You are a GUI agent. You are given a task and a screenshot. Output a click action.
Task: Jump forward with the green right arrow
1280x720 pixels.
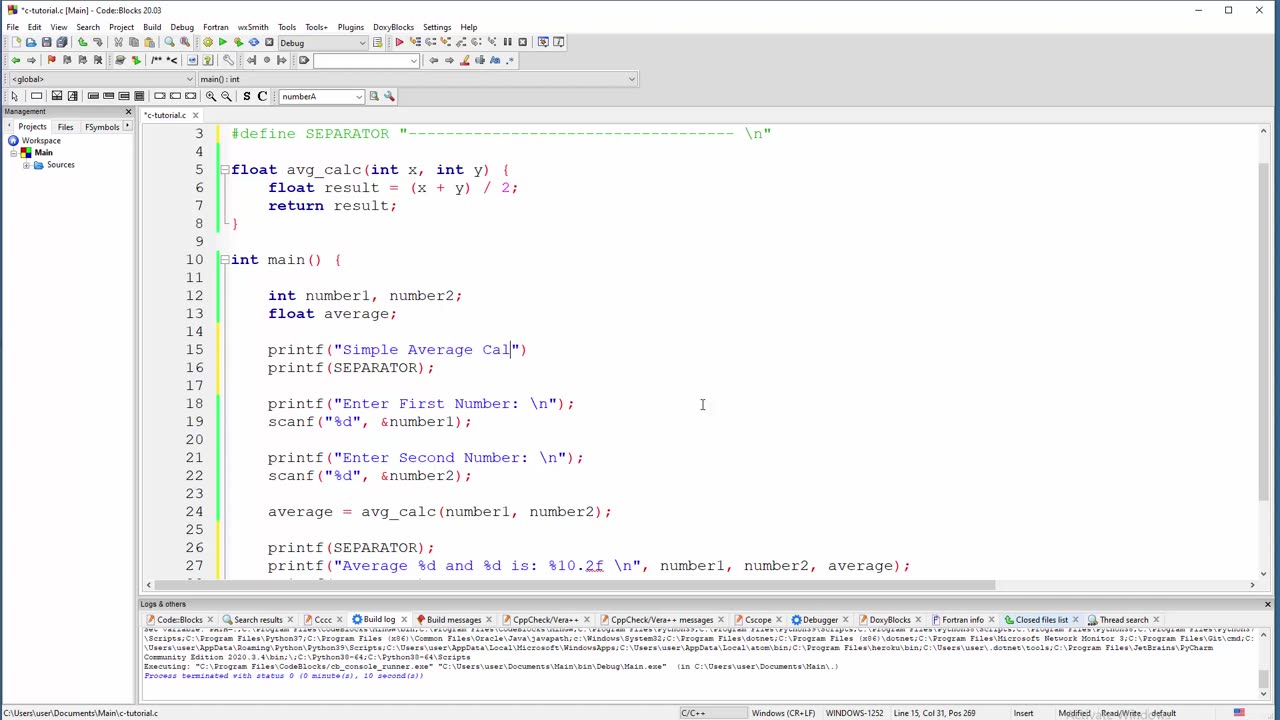click(31, 60)
